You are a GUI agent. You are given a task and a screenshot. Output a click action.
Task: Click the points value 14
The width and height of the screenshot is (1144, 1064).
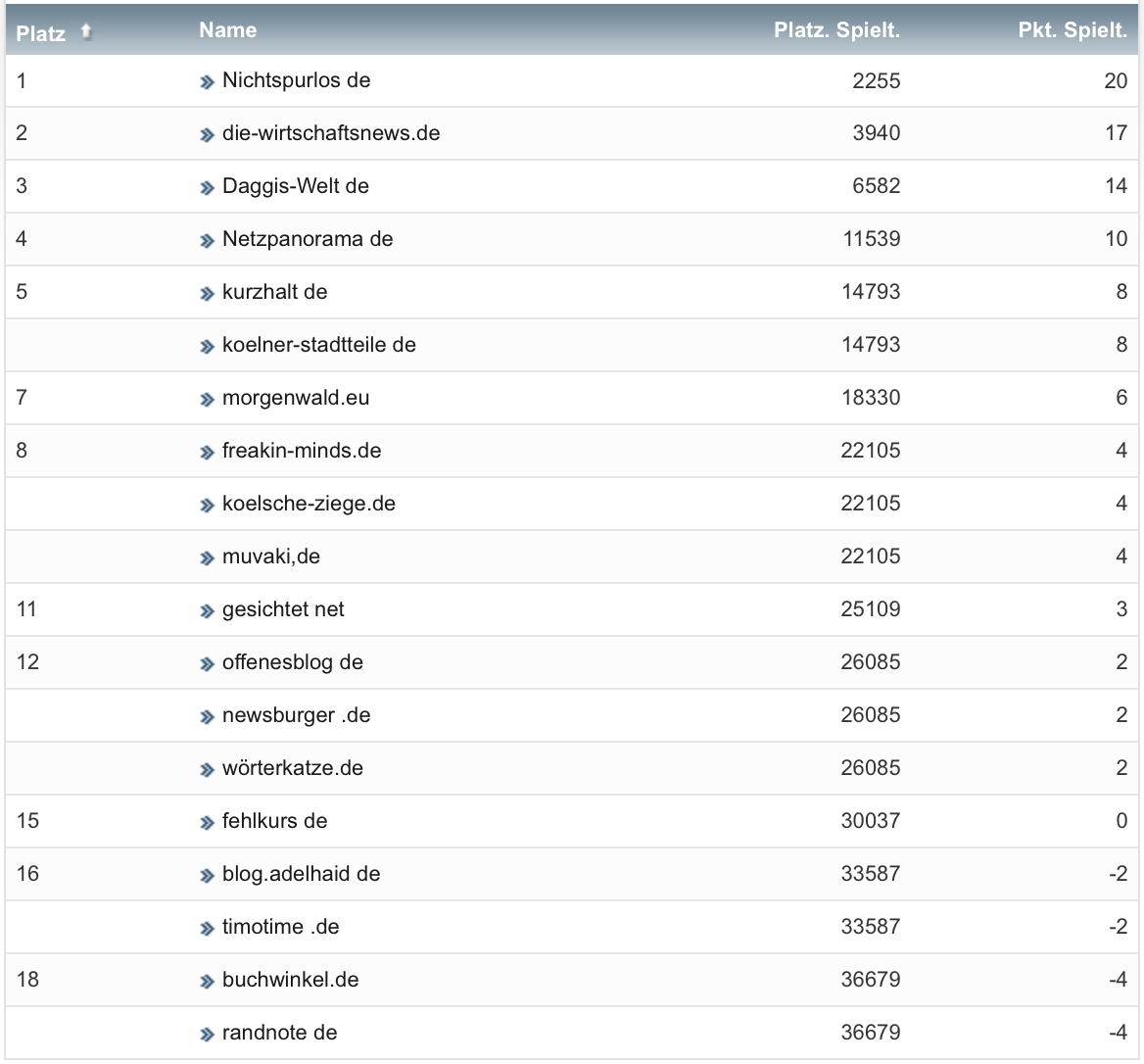[x=1117, y=186]
